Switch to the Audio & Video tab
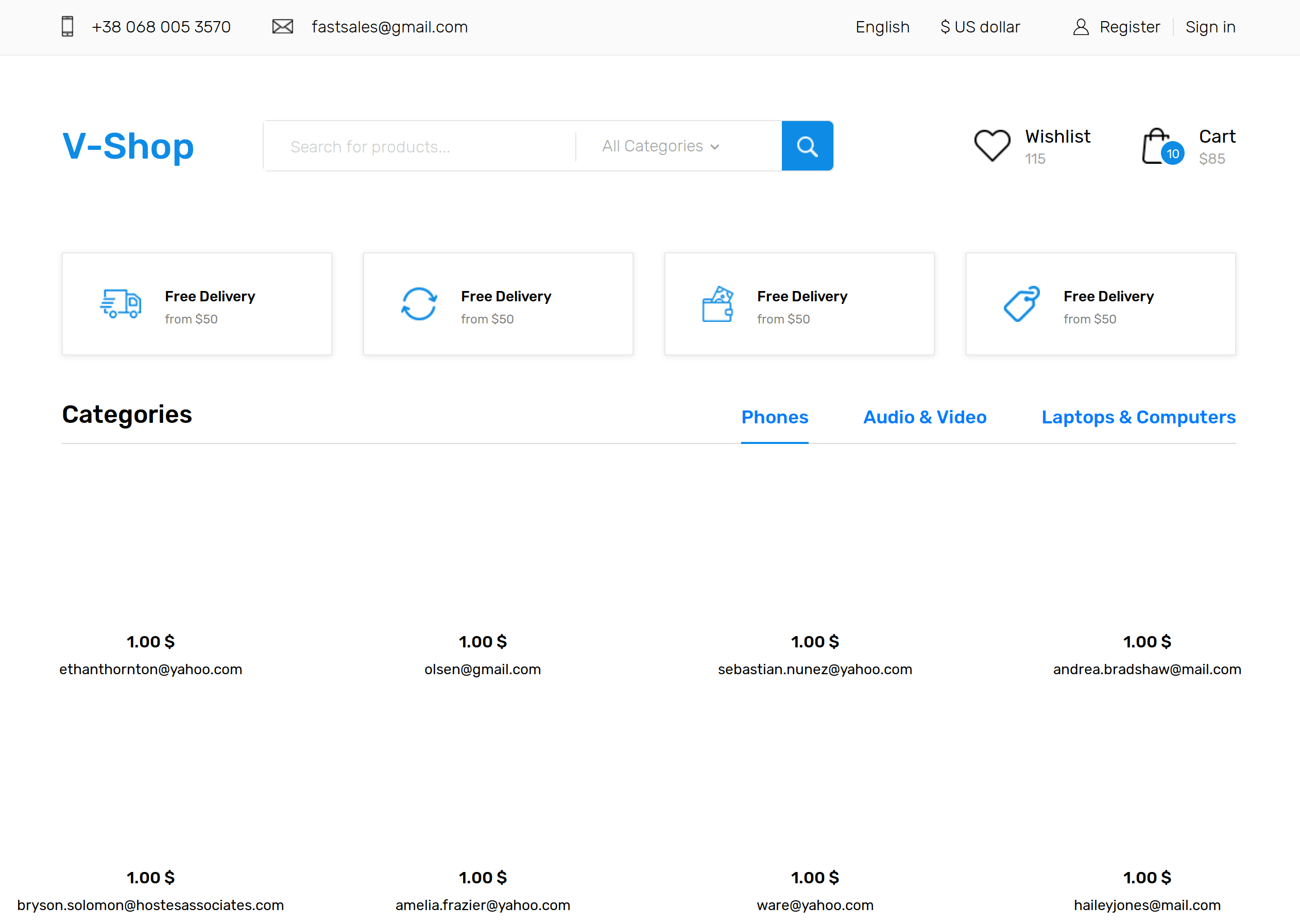Image resolution: width=1300 pixels, height=924 pixels. coord(925,417)
